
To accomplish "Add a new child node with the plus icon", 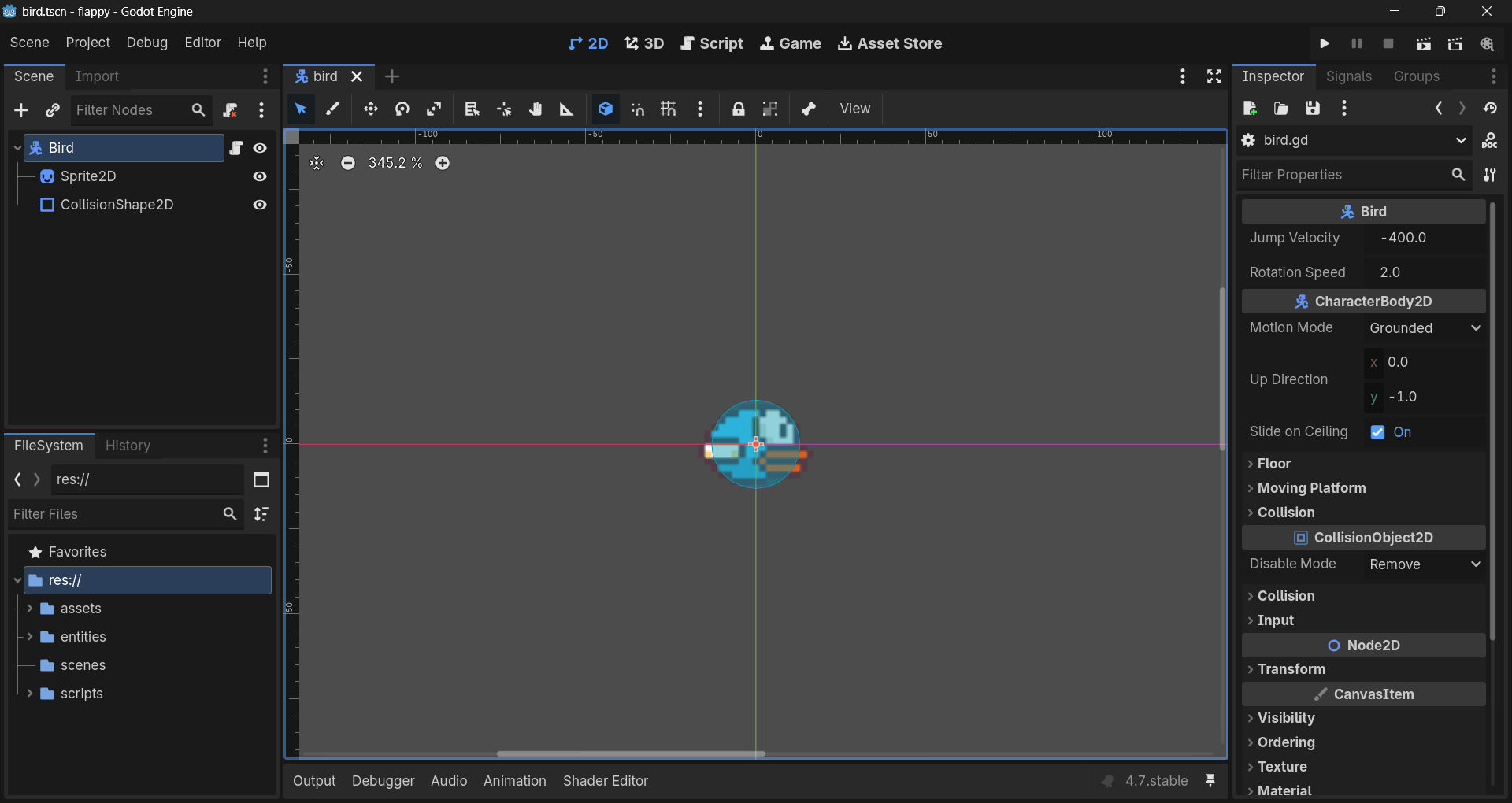I will click(x=21, y=110).
